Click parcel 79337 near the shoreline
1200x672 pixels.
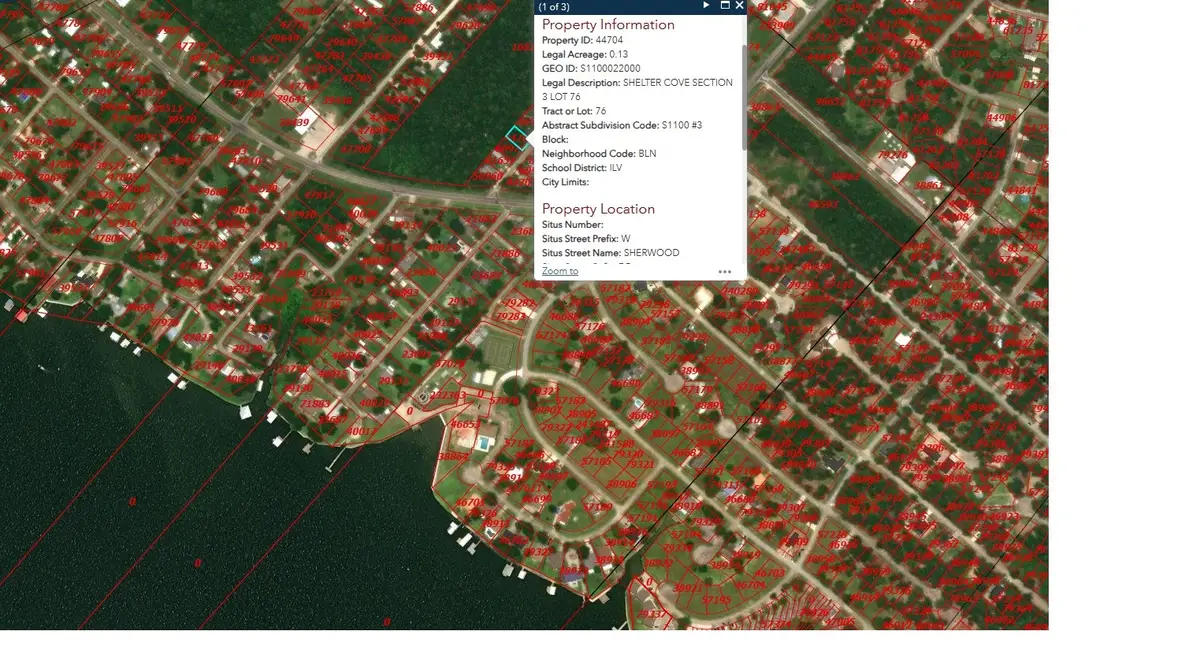(652, 613)
